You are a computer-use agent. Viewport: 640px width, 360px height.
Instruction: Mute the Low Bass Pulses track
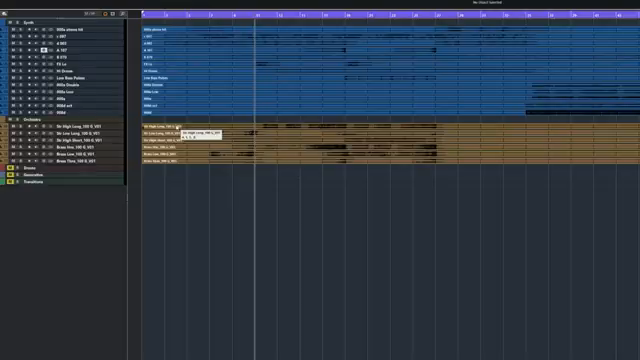[13, 78]
